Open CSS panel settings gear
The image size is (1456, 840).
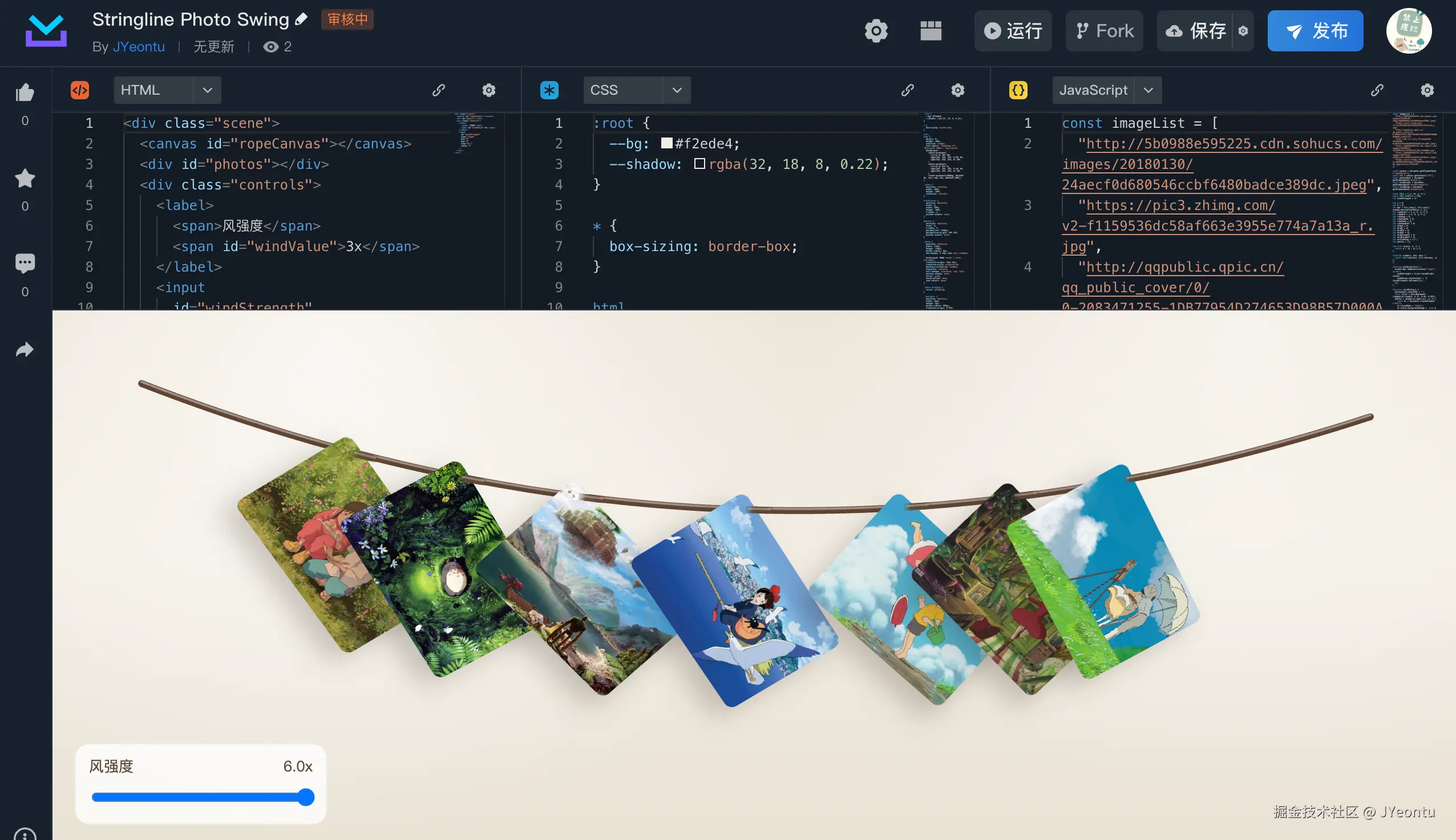coord(958,90)
